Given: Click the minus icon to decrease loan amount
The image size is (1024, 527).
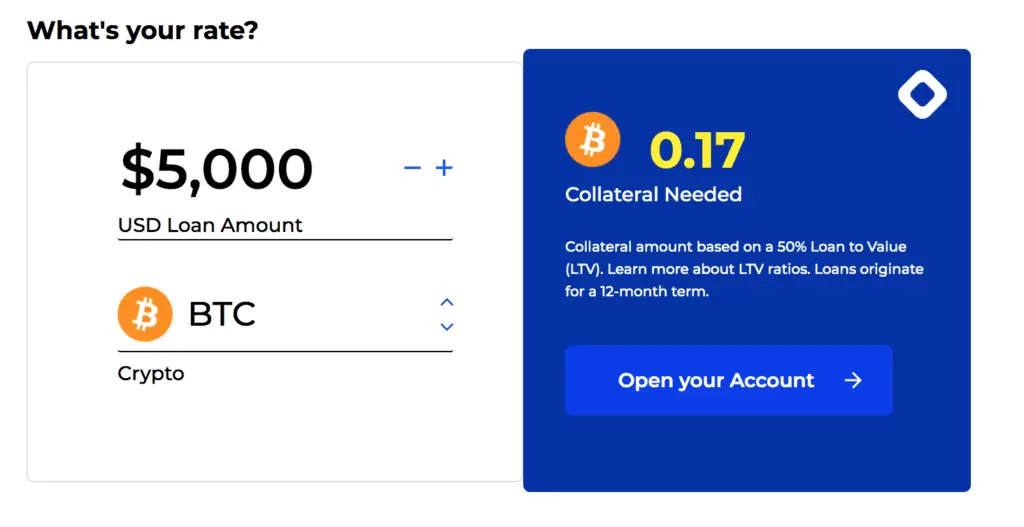Looking at the screenshot, I should (x=412, y=168).
